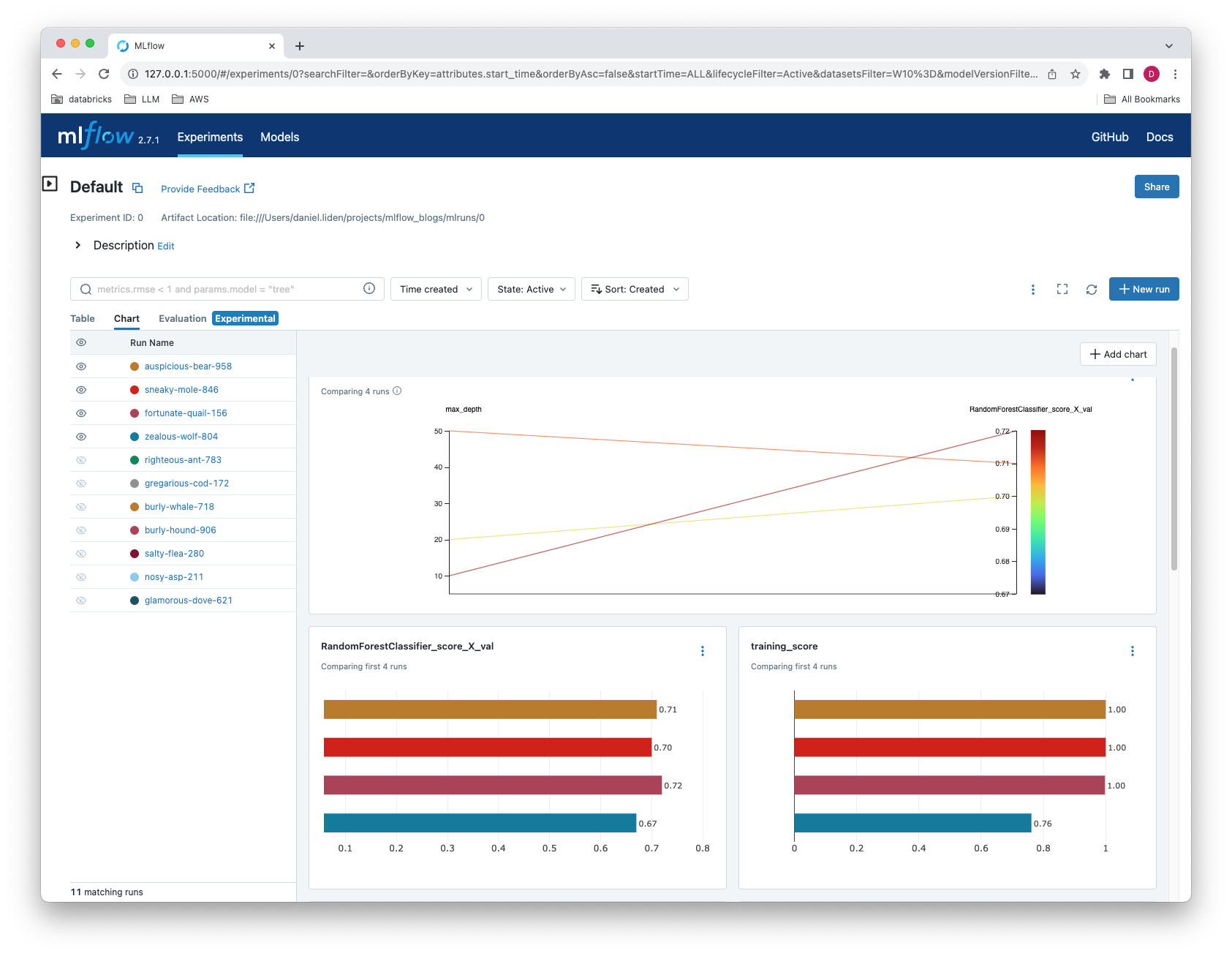Open the Time created dropdown
1232x956 pixels.
(x=435, y=289)
